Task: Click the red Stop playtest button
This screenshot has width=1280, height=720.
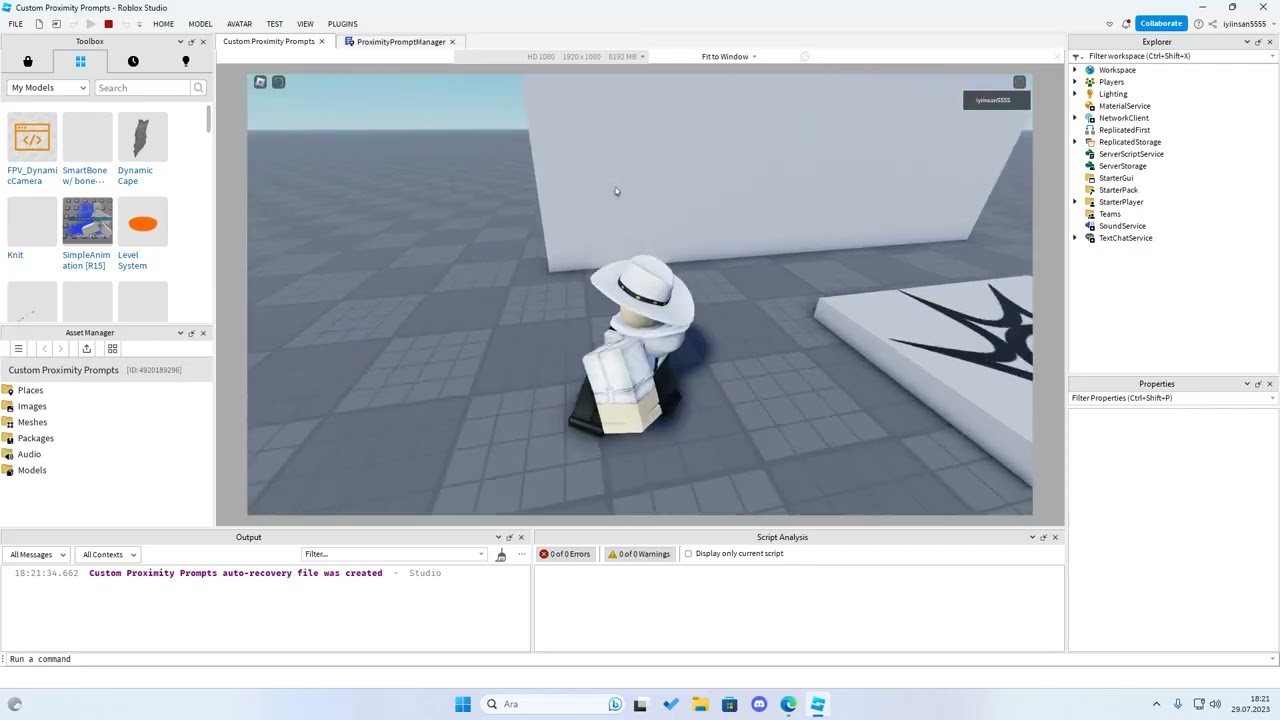Action: [108, 24]
